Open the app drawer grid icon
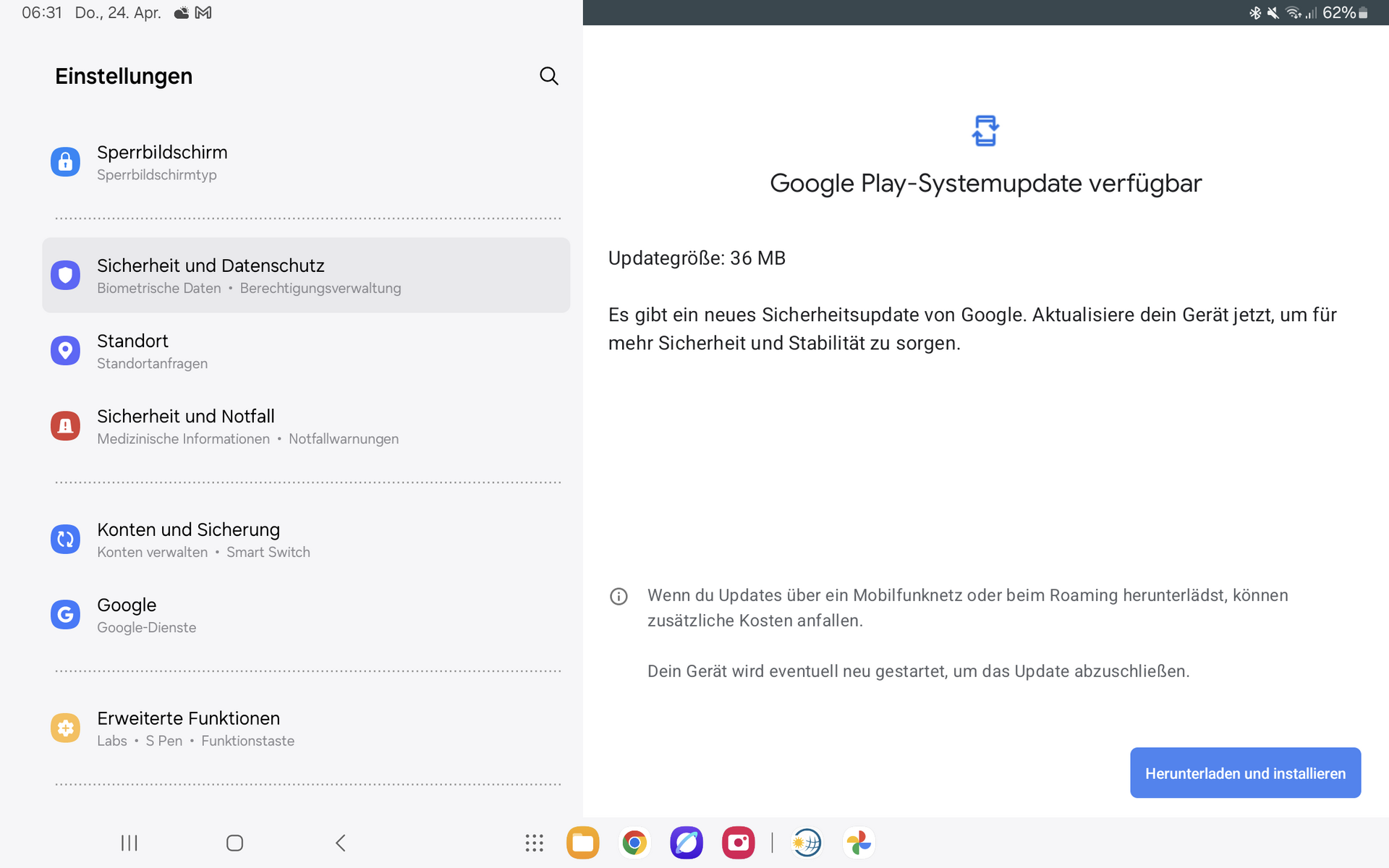 [x=534, y=843]
